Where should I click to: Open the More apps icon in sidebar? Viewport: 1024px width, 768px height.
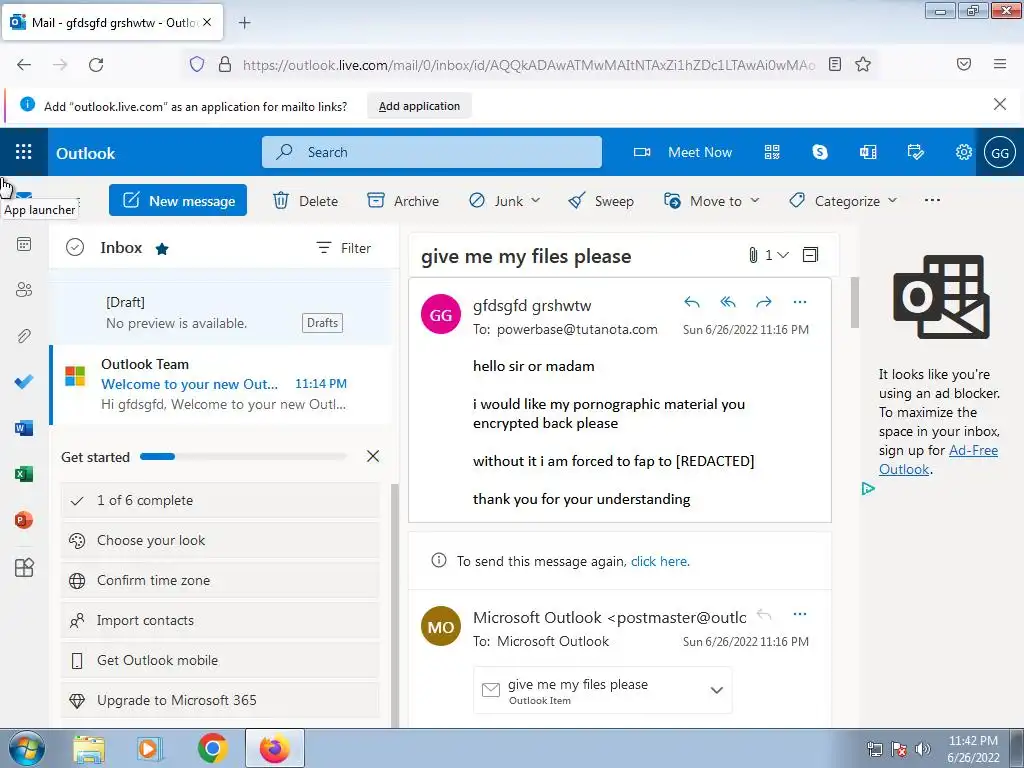pyautogui.click(x=24, y=568)
